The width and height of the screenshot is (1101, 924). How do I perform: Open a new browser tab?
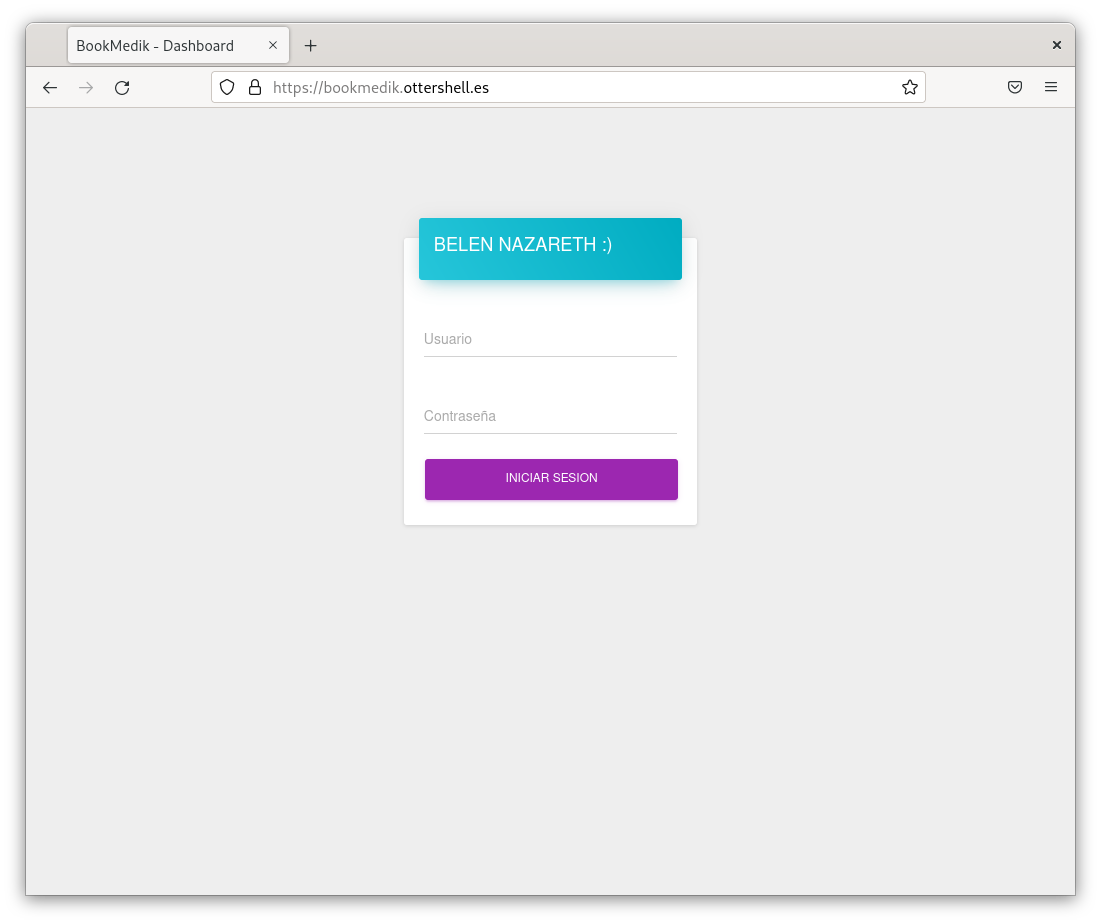[310, 46]
